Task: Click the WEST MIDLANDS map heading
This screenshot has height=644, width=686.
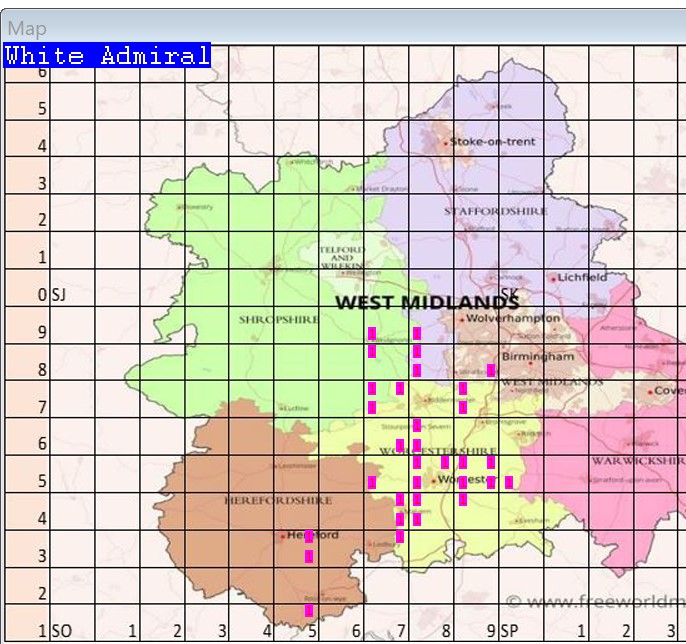Action: [426, 301]
